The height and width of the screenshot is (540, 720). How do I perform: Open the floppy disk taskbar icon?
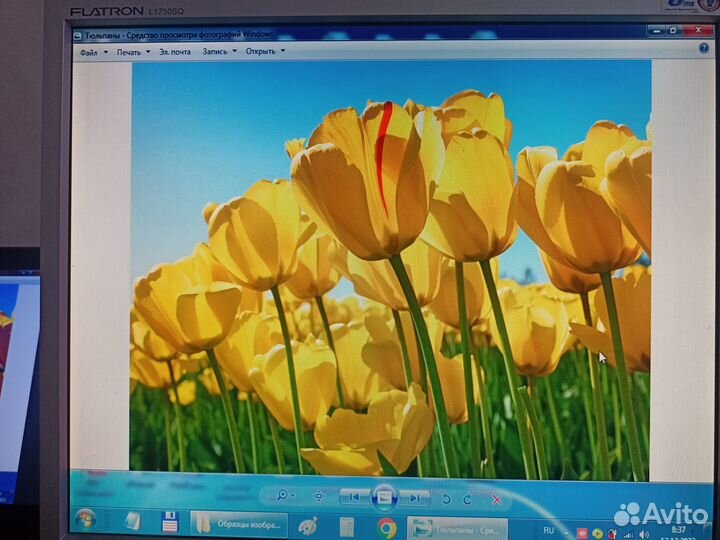(169, 523)
